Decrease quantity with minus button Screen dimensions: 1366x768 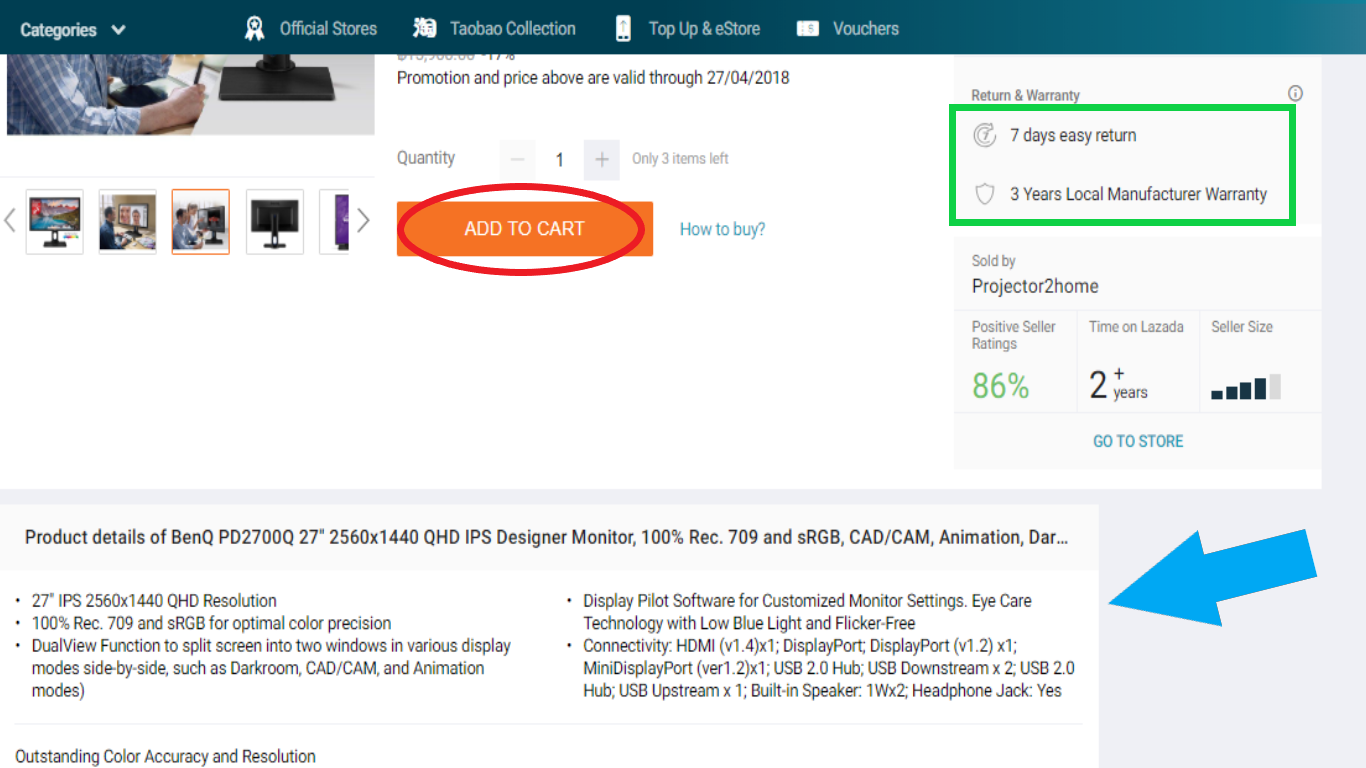pyautogui.click(x=517, y=159)
